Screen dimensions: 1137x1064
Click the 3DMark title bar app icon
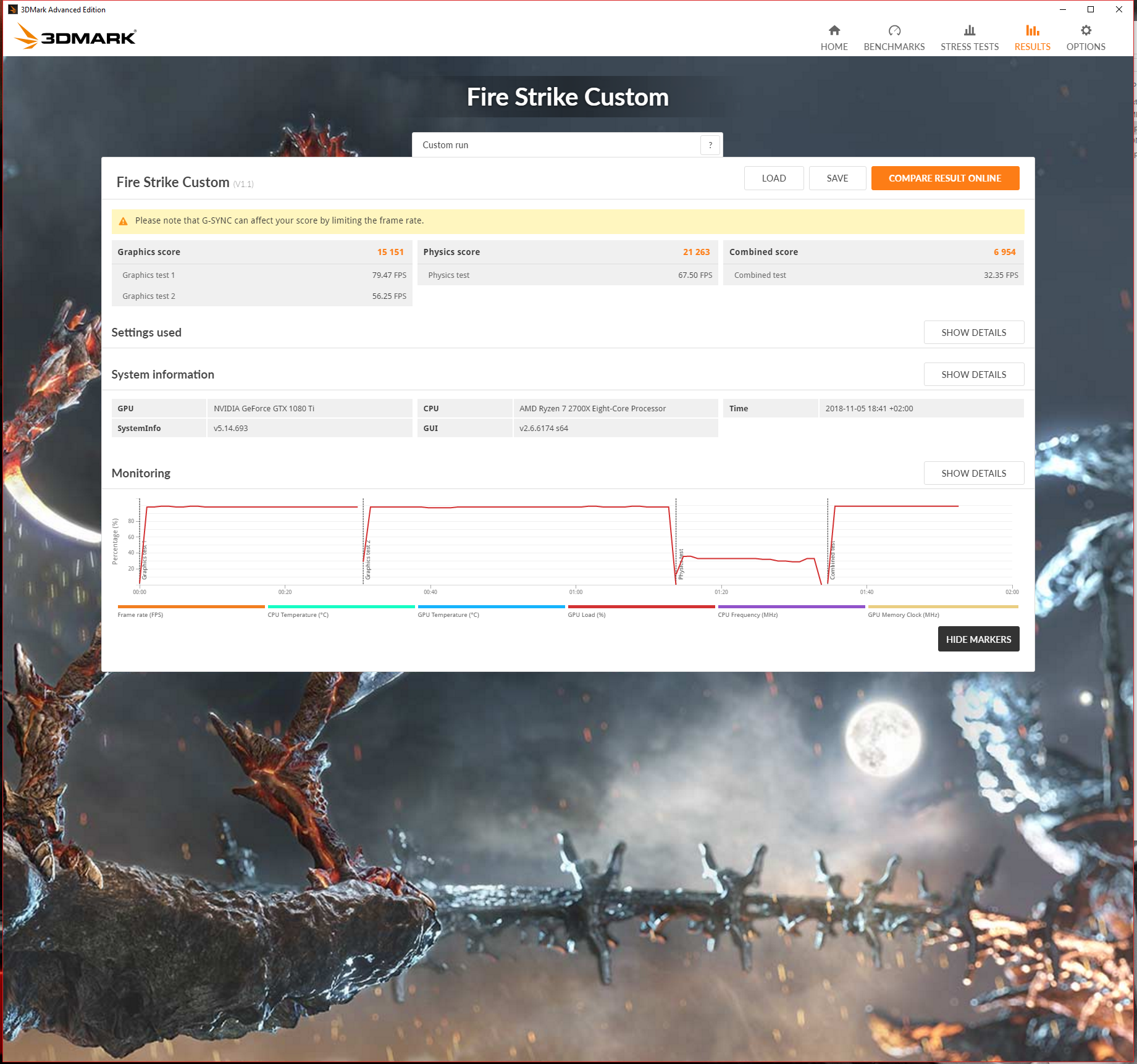tap(12, 9)
